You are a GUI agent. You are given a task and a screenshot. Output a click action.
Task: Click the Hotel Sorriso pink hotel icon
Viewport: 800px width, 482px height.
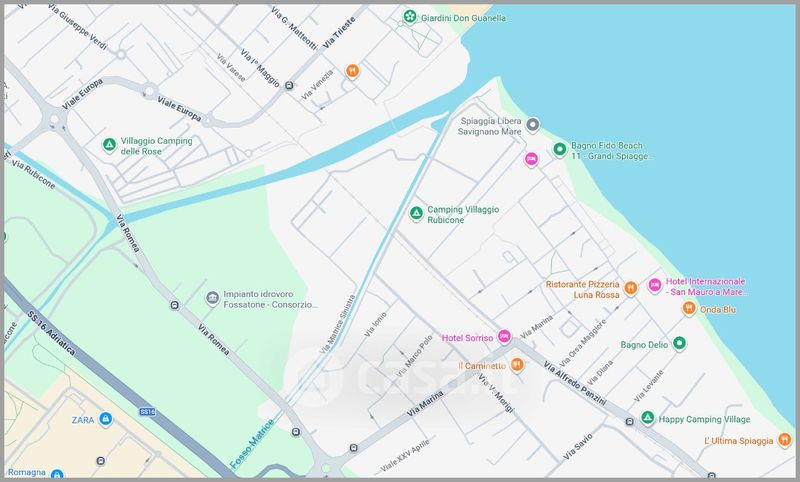[504, 336]
